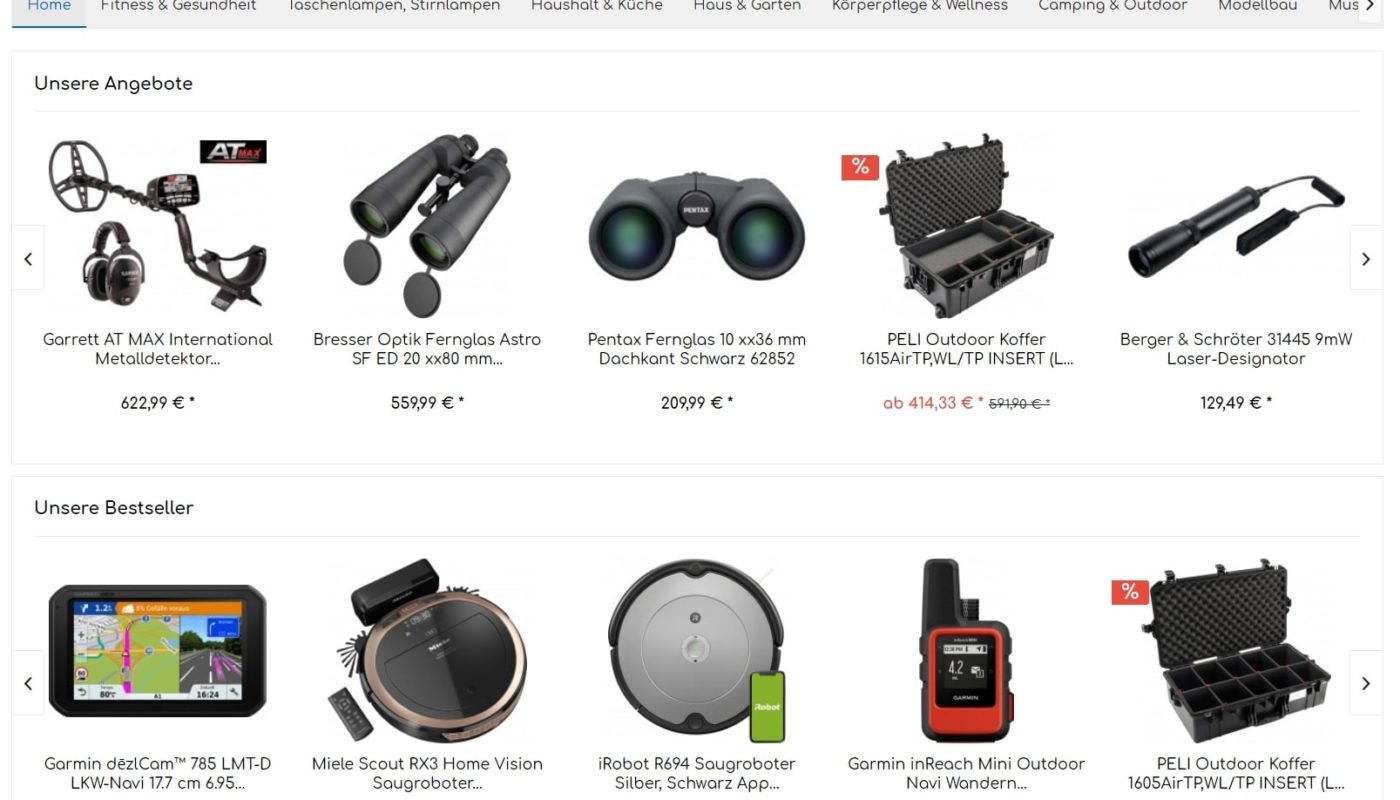Click Pentax Fernglas binoculars image
Viewport: 1400px width, 800px height.
(x=696, y=227)
